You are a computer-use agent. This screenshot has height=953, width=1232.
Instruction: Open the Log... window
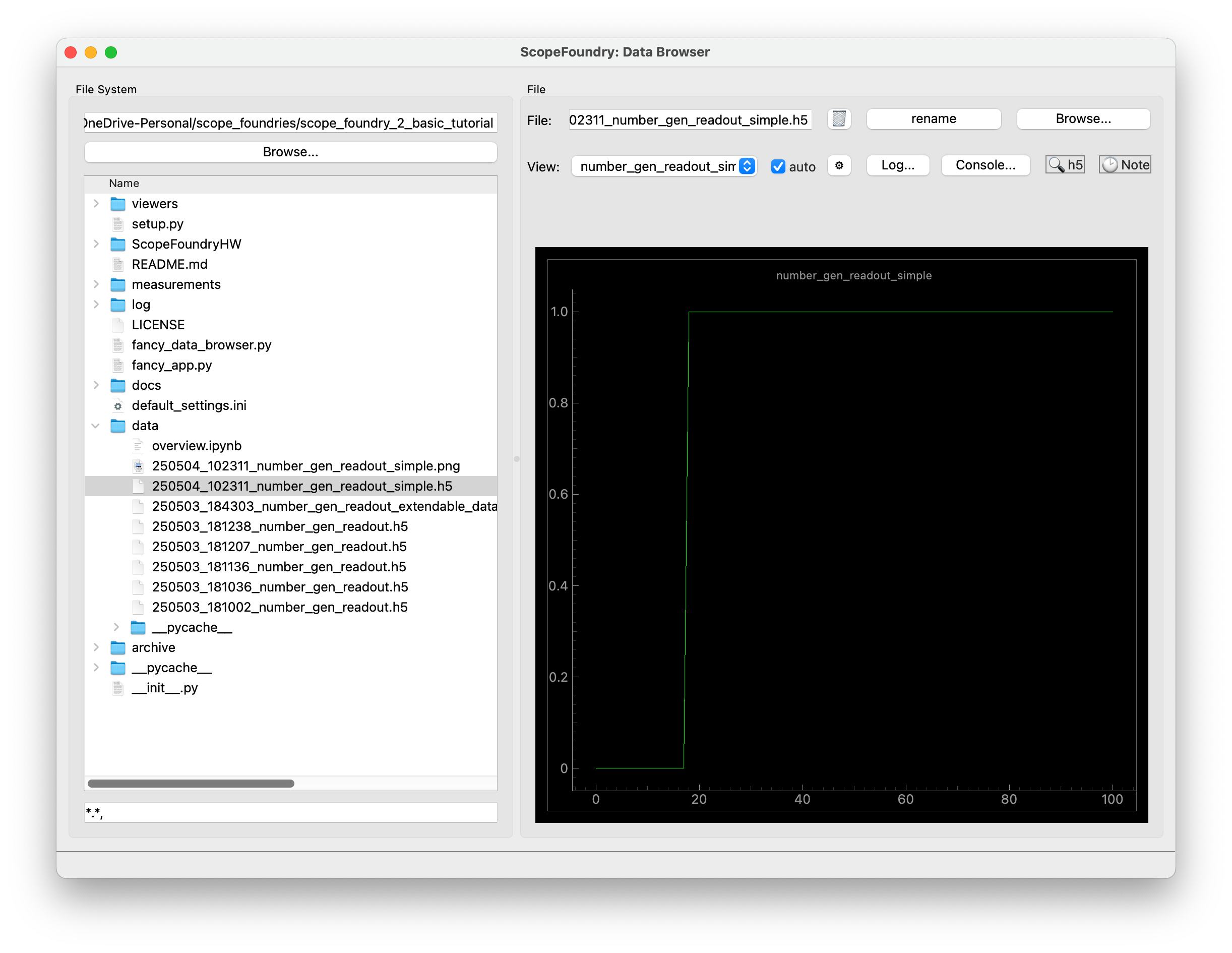point(897,165)
